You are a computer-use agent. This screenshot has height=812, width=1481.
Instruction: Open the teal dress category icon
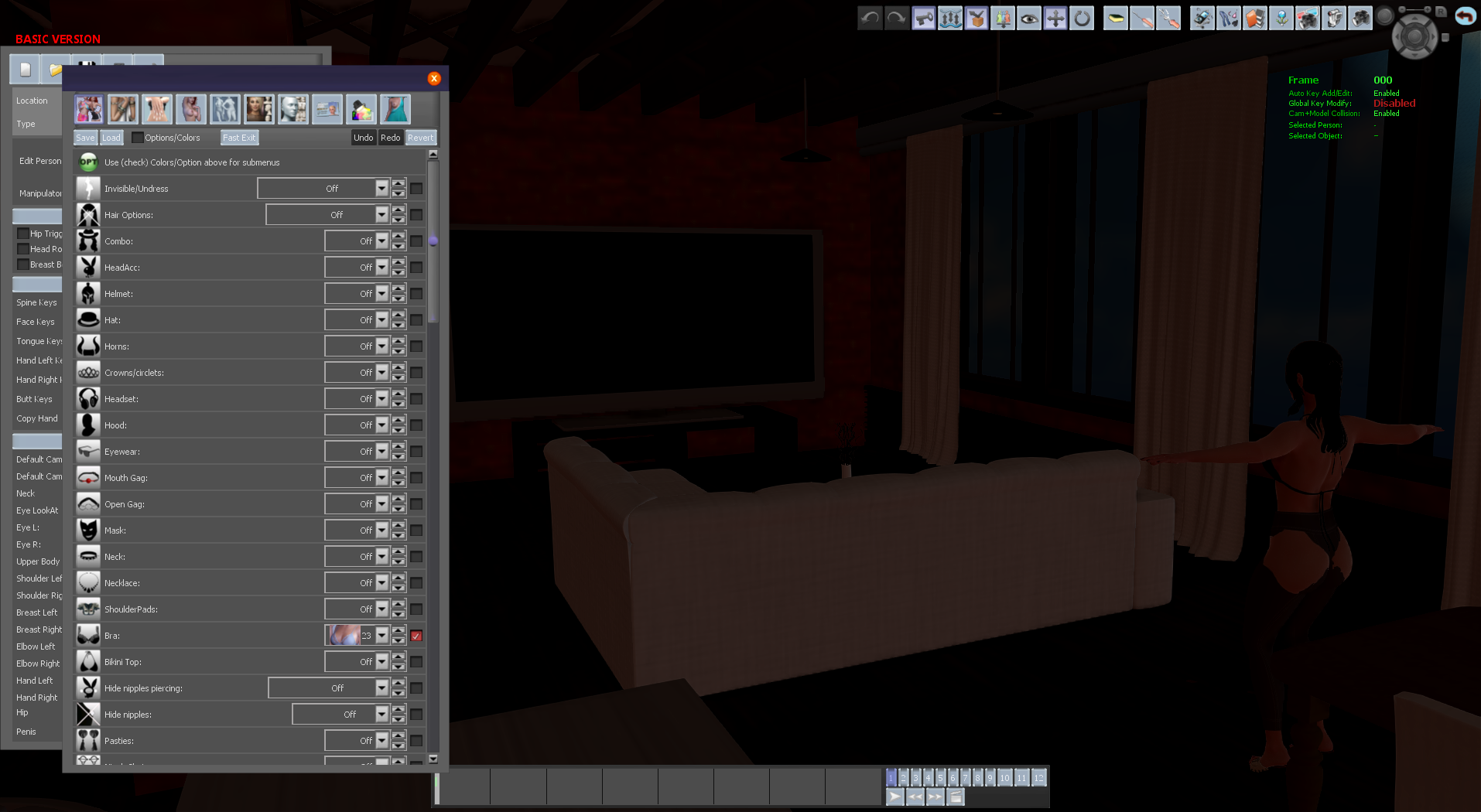395,109
